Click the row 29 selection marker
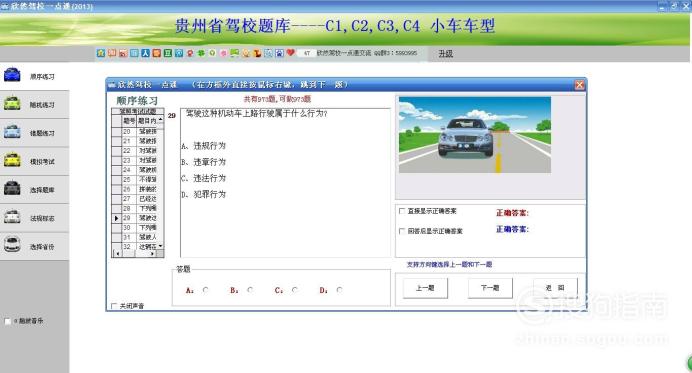This screenshot has width=692, height=373. (x=117, y=218)
